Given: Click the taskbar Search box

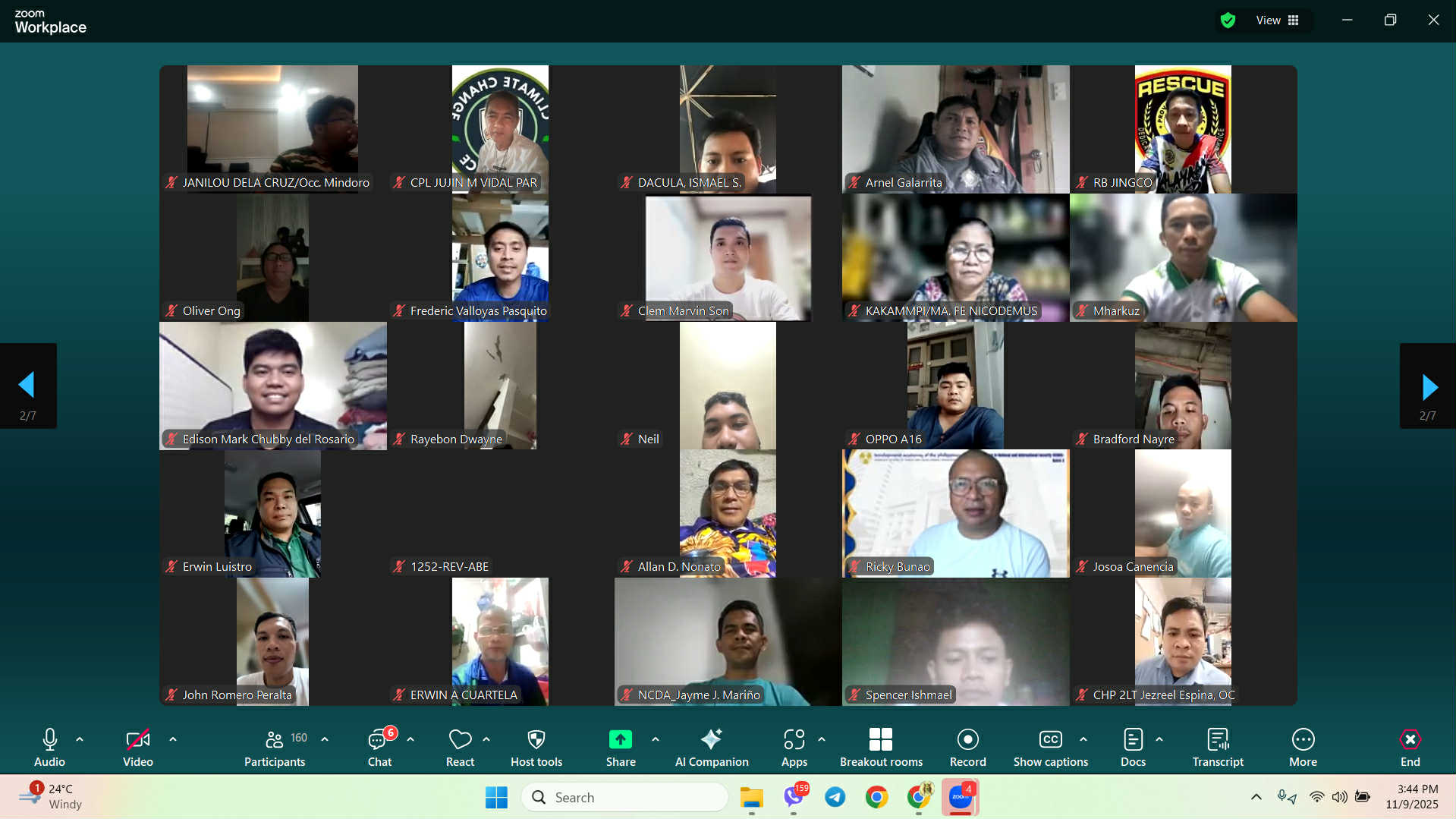Looking at the screenshot, I should [x=624, y=797].
